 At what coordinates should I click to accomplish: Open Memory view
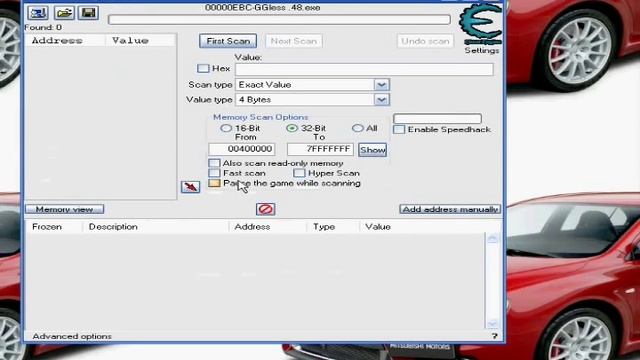64,209
